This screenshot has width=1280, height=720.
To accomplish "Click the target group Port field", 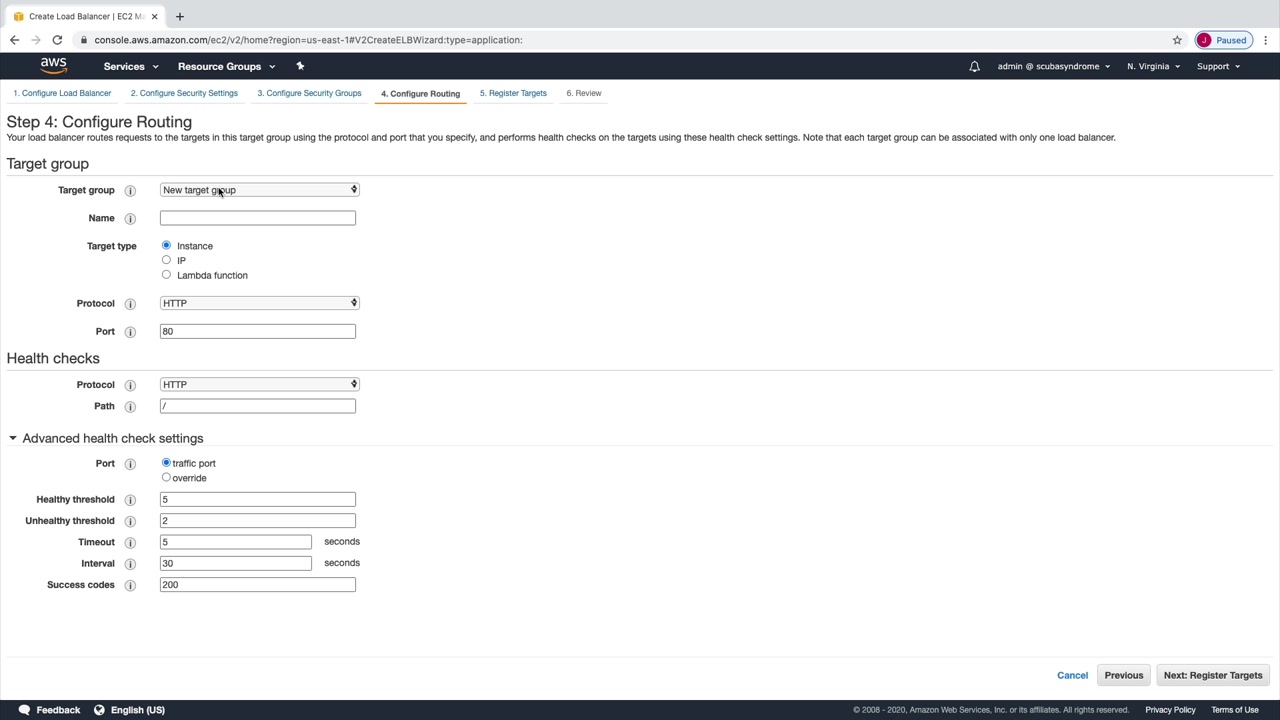I will [258, 331].
